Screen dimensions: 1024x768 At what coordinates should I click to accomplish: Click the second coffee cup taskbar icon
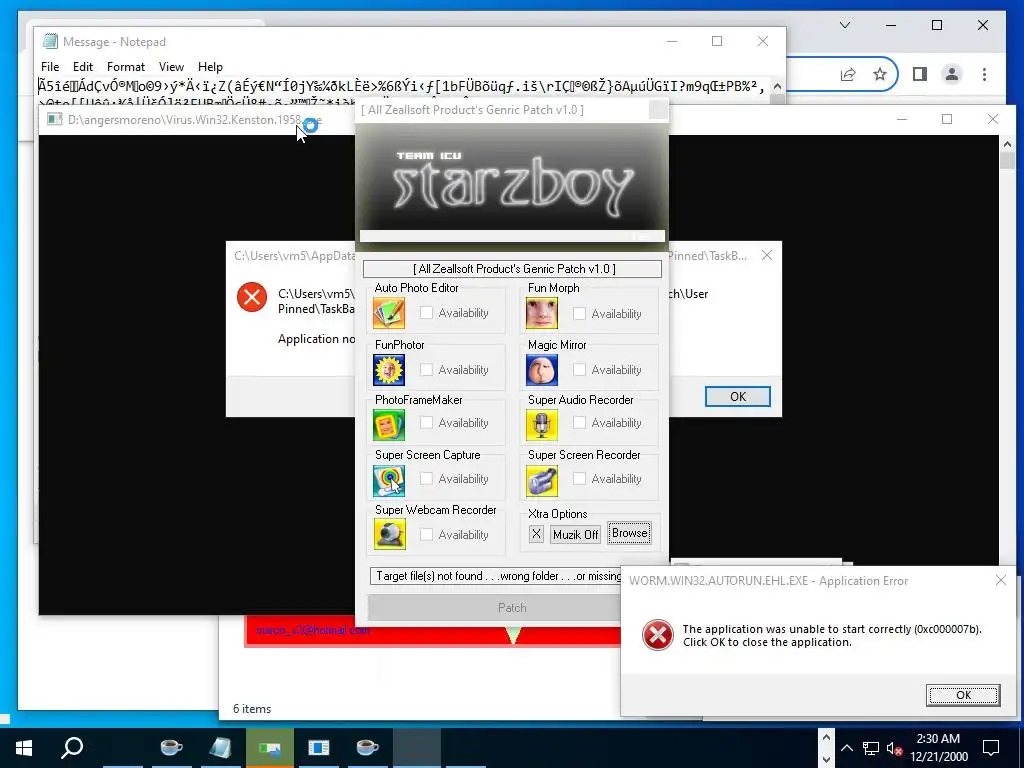367,747
